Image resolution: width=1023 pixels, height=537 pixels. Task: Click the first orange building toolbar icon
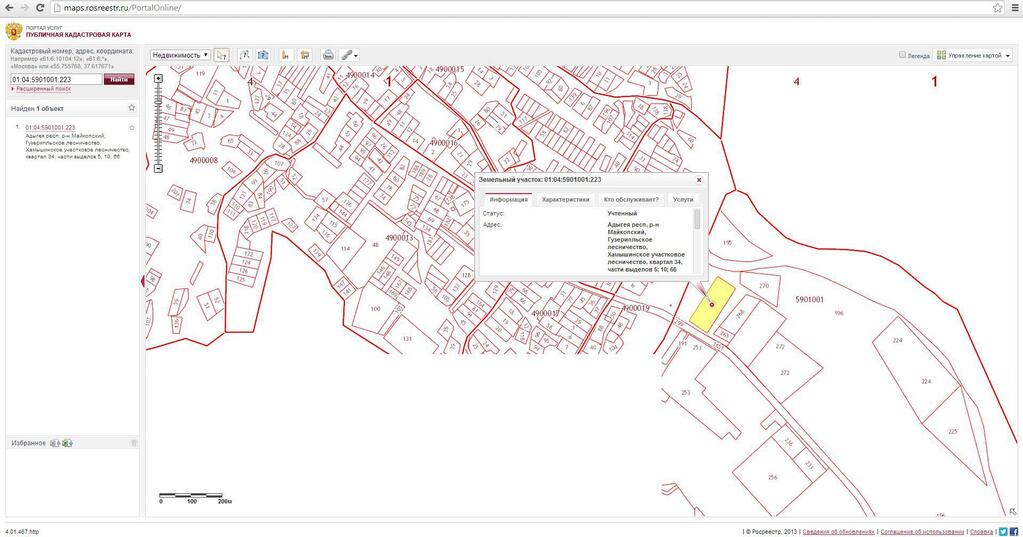(x=286, y=55)
